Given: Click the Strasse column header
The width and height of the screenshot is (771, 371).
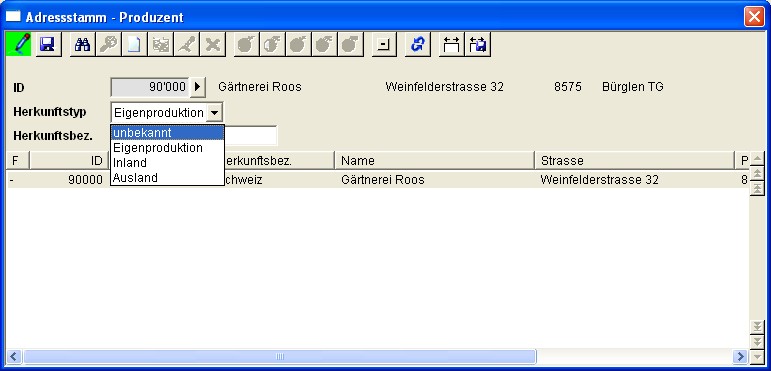Looking at the screenshot, I should (x=634, y=161).
